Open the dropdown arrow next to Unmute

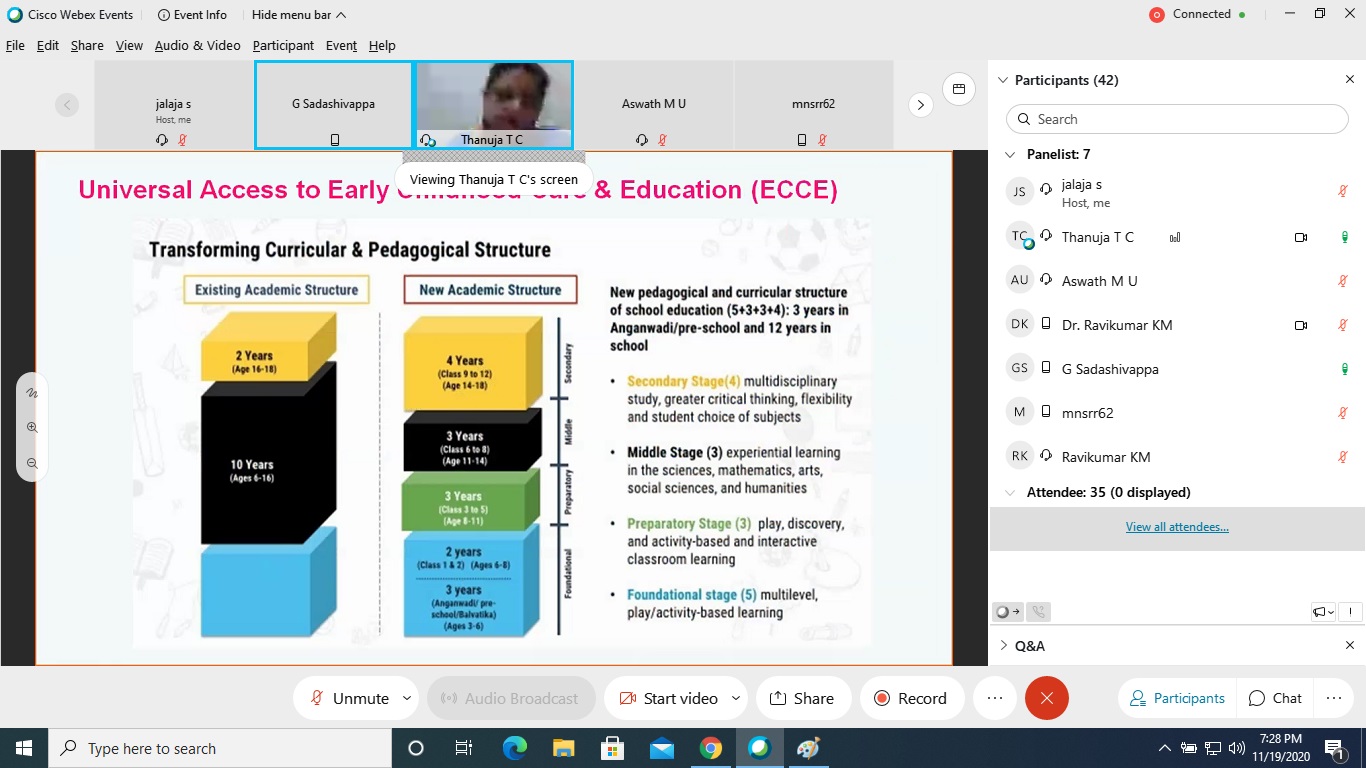pos(407,698)
